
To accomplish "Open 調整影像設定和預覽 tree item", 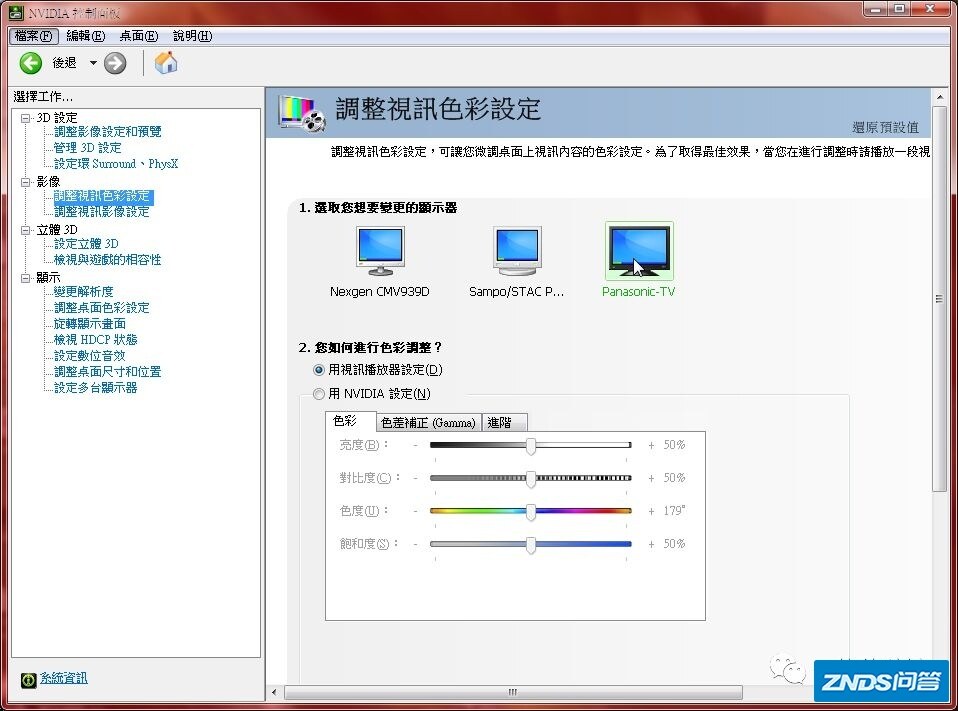I will click(108, 132).
